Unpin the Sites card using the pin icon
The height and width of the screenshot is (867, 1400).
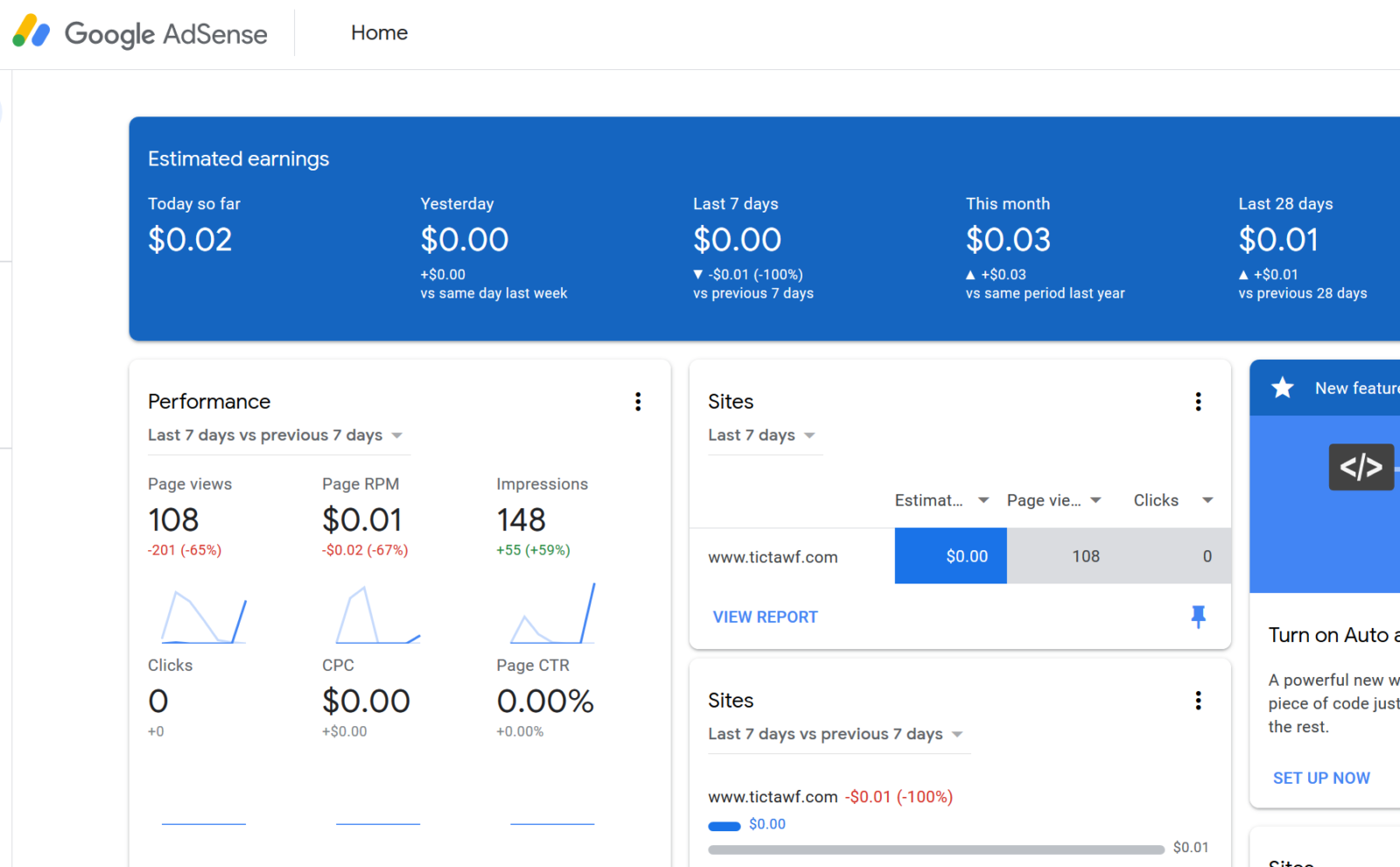click(1198, 616)
